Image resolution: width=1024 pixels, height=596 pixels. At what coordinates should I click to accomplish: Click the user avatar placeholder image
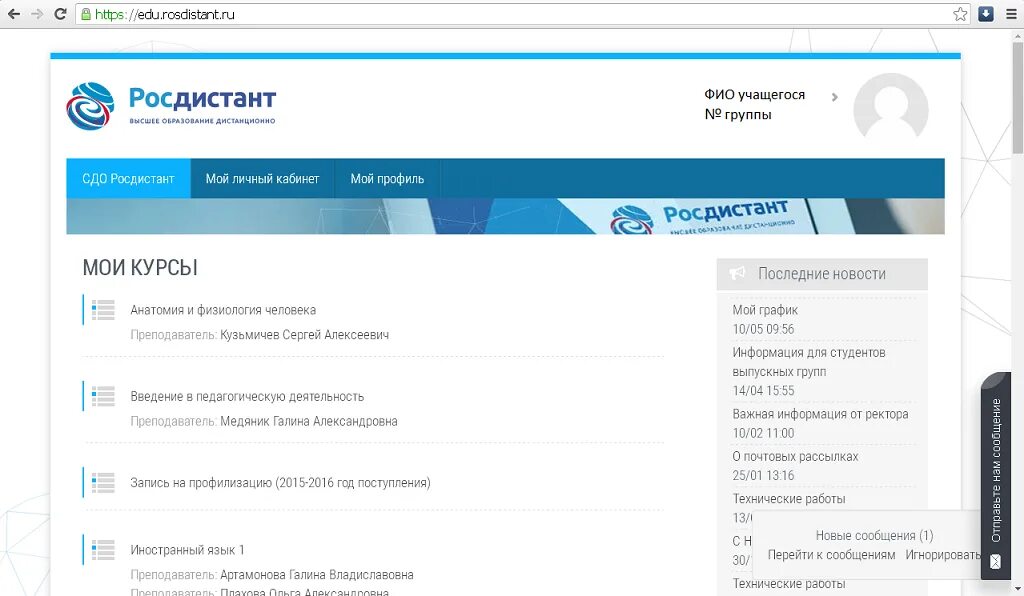point(891,106)
